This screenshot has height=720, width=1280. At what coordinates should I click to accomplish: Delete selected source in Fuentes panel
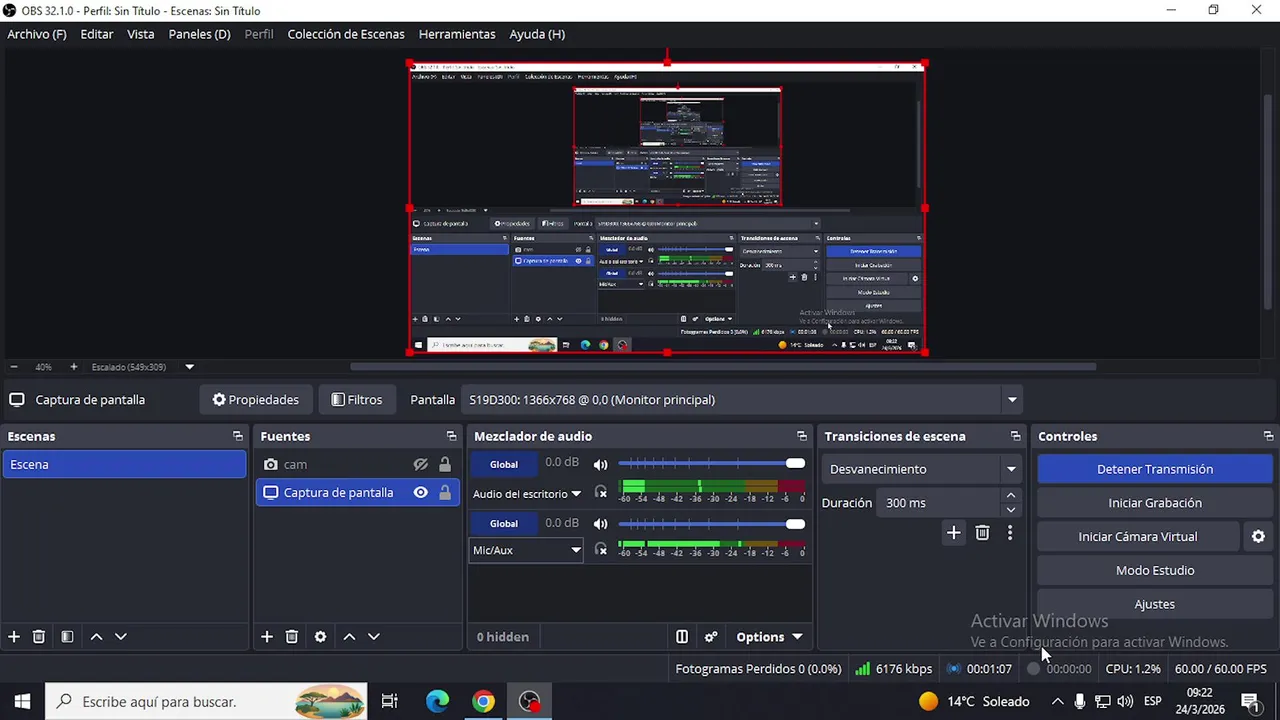point(292,637)
